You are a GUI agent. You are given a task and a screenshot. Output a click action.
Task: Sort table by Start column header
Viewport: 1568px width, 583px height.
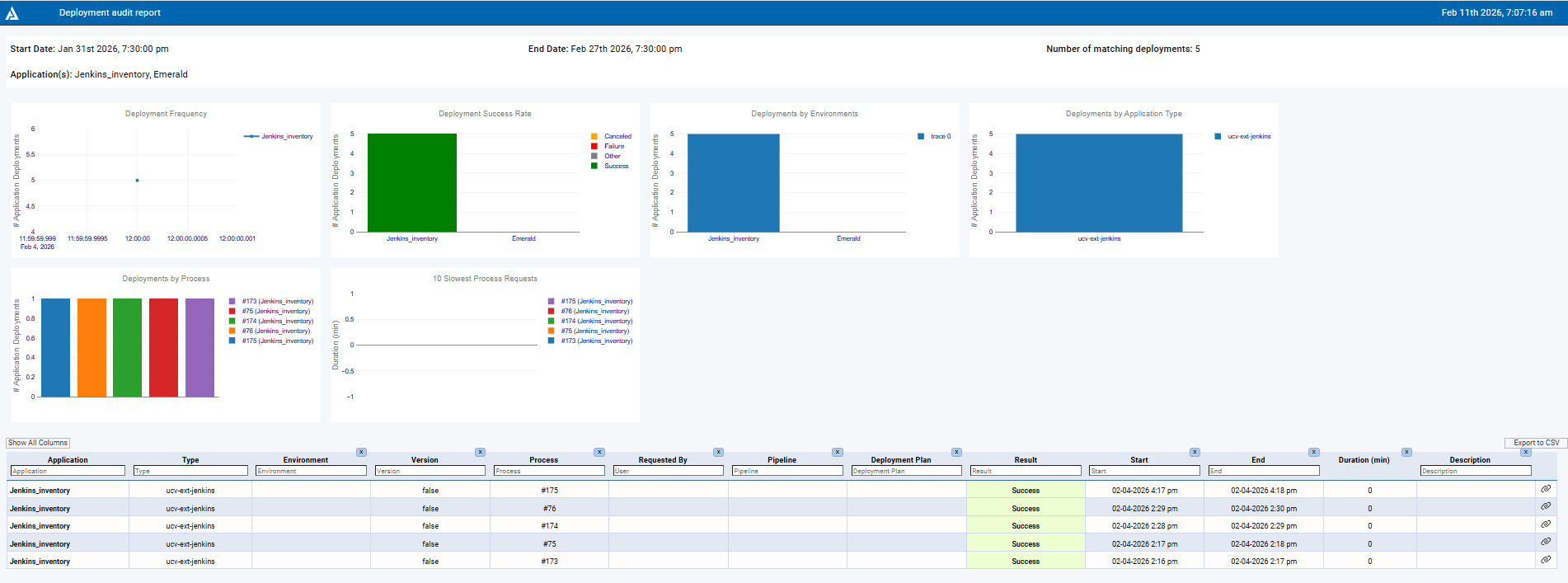[1138, 460]
